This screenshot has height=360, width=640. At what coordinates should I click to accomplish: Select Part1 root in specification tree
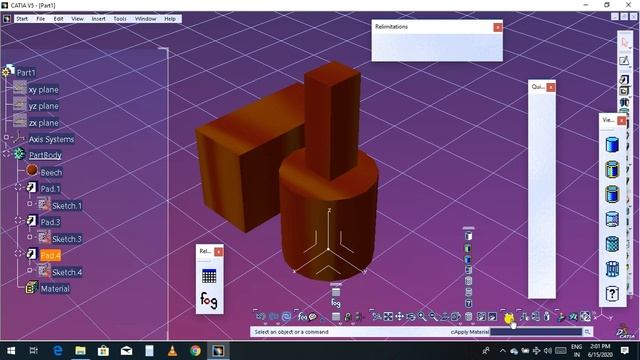tap(26, 73)
